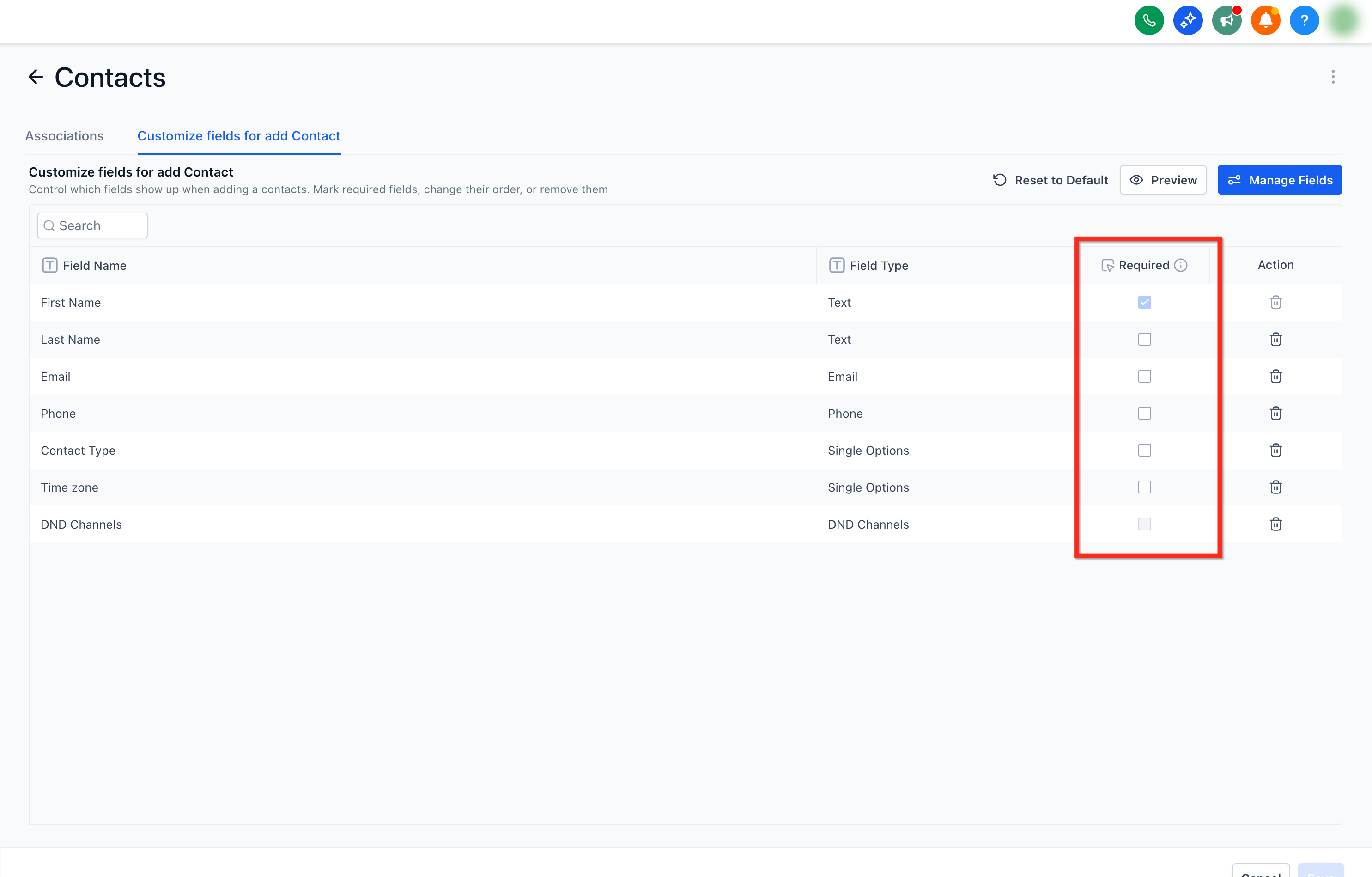Click the green phone dialer icon
The height and width of the screenshot is (877, 1372).
pyautogui.click(x=1149, y=20)
